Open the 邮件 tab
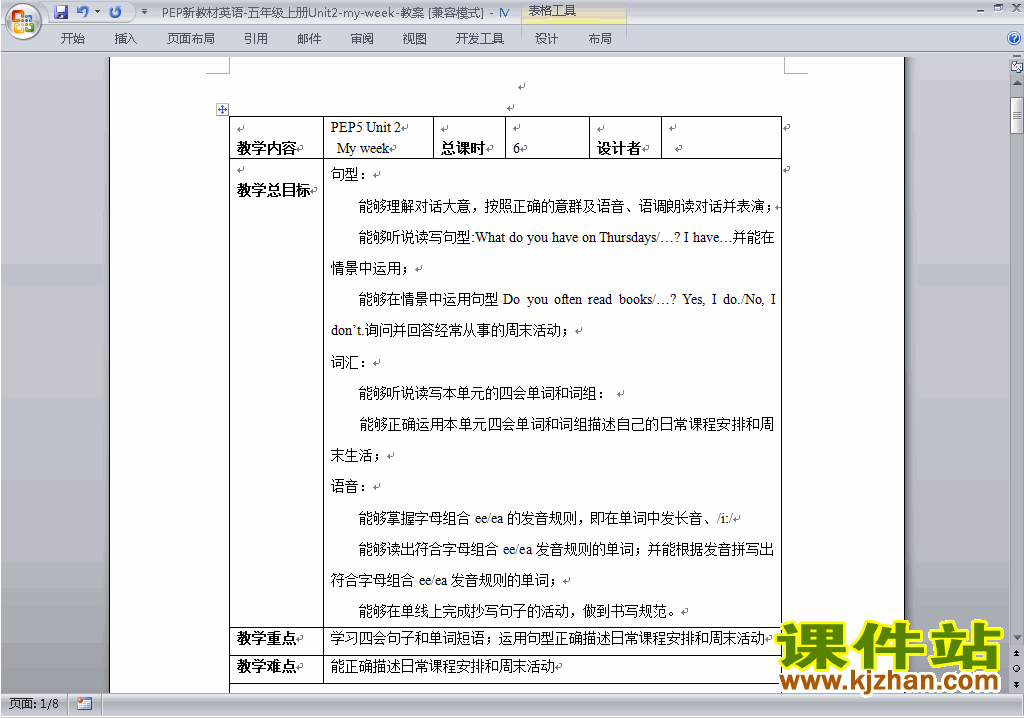 (x=309, y=39)
